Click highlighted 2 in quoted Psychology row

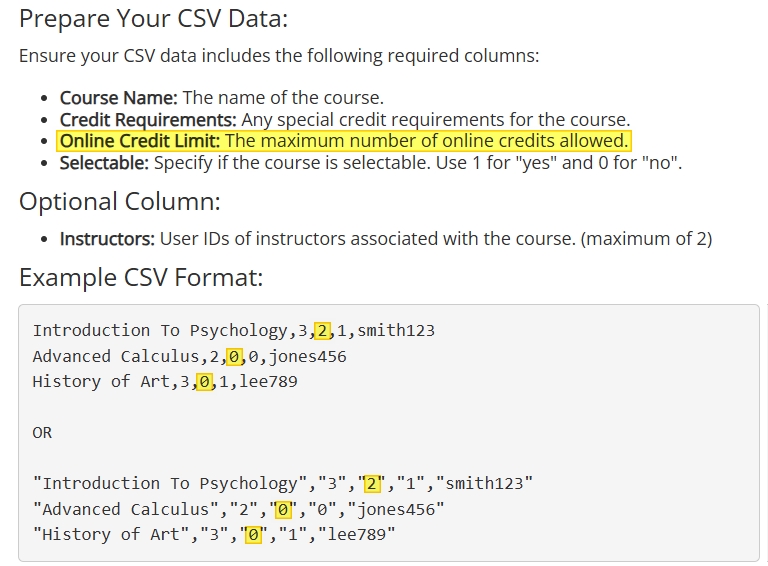[371, 484]
